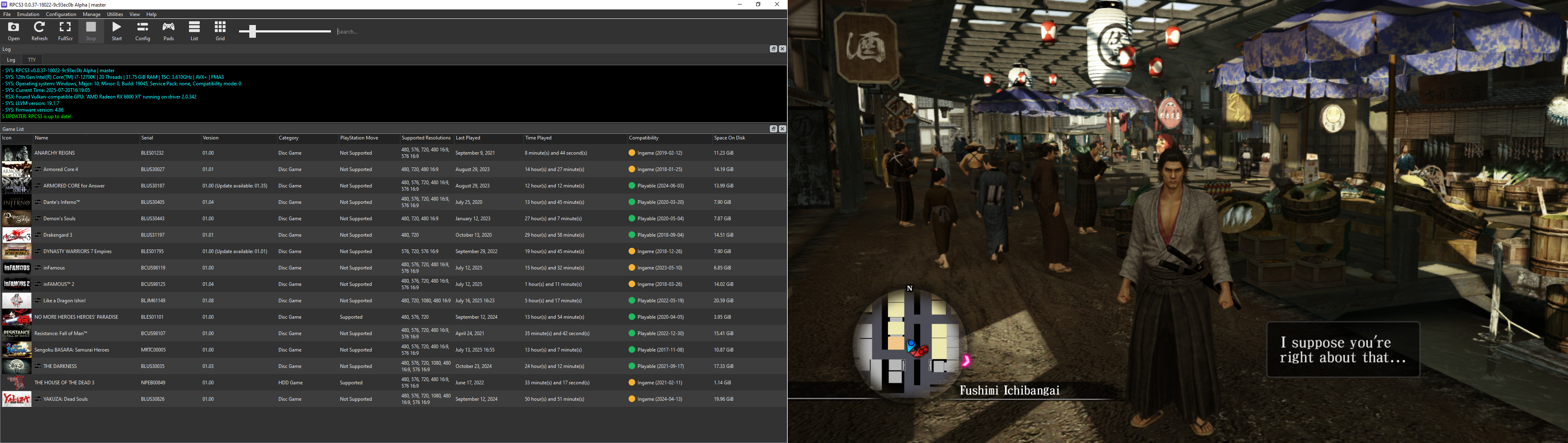Open the Utilities menu

point(115,14)
